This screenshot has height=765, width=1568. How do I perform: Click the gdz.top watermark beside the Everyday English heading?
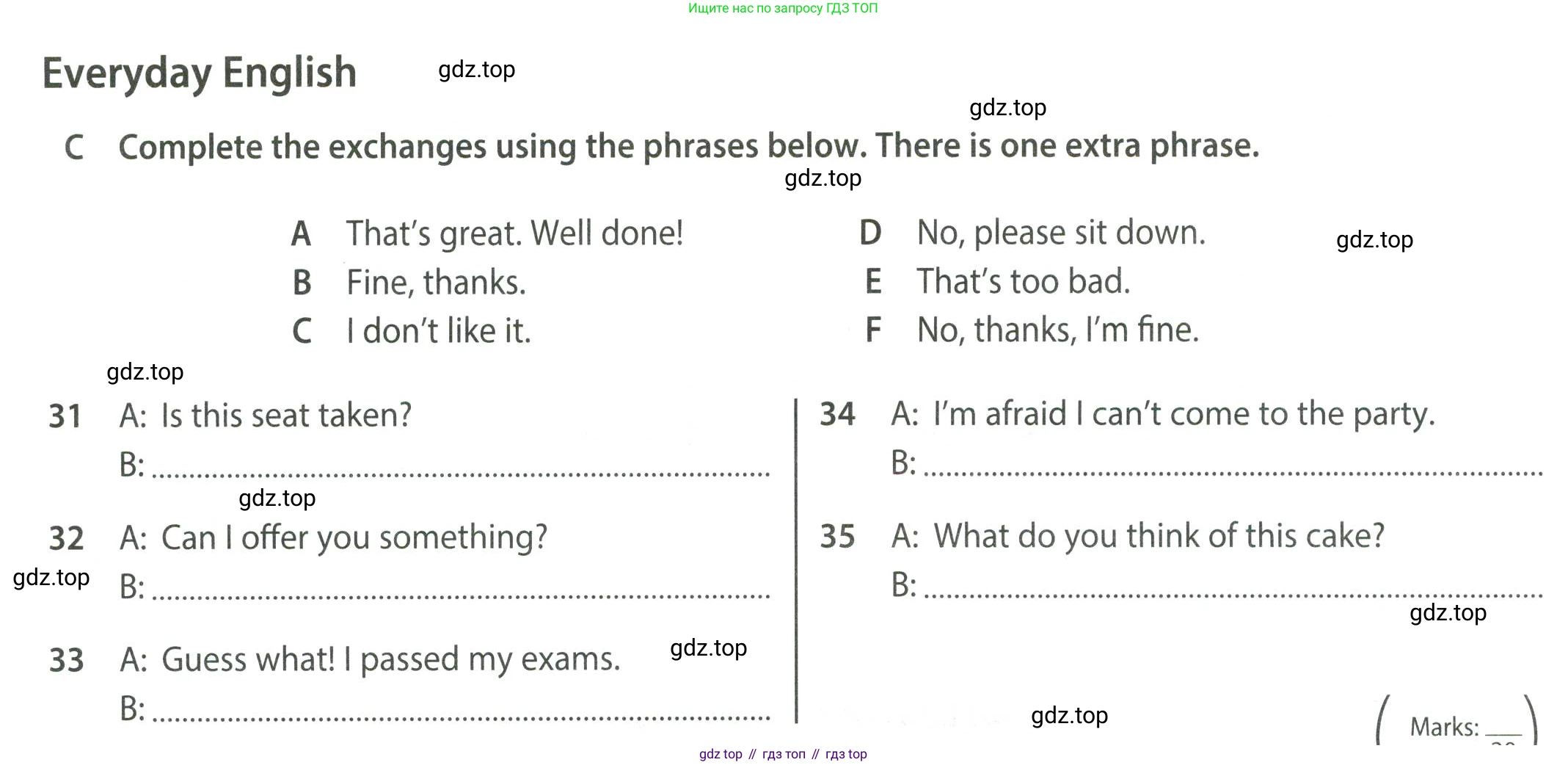(x=477, y=70)
